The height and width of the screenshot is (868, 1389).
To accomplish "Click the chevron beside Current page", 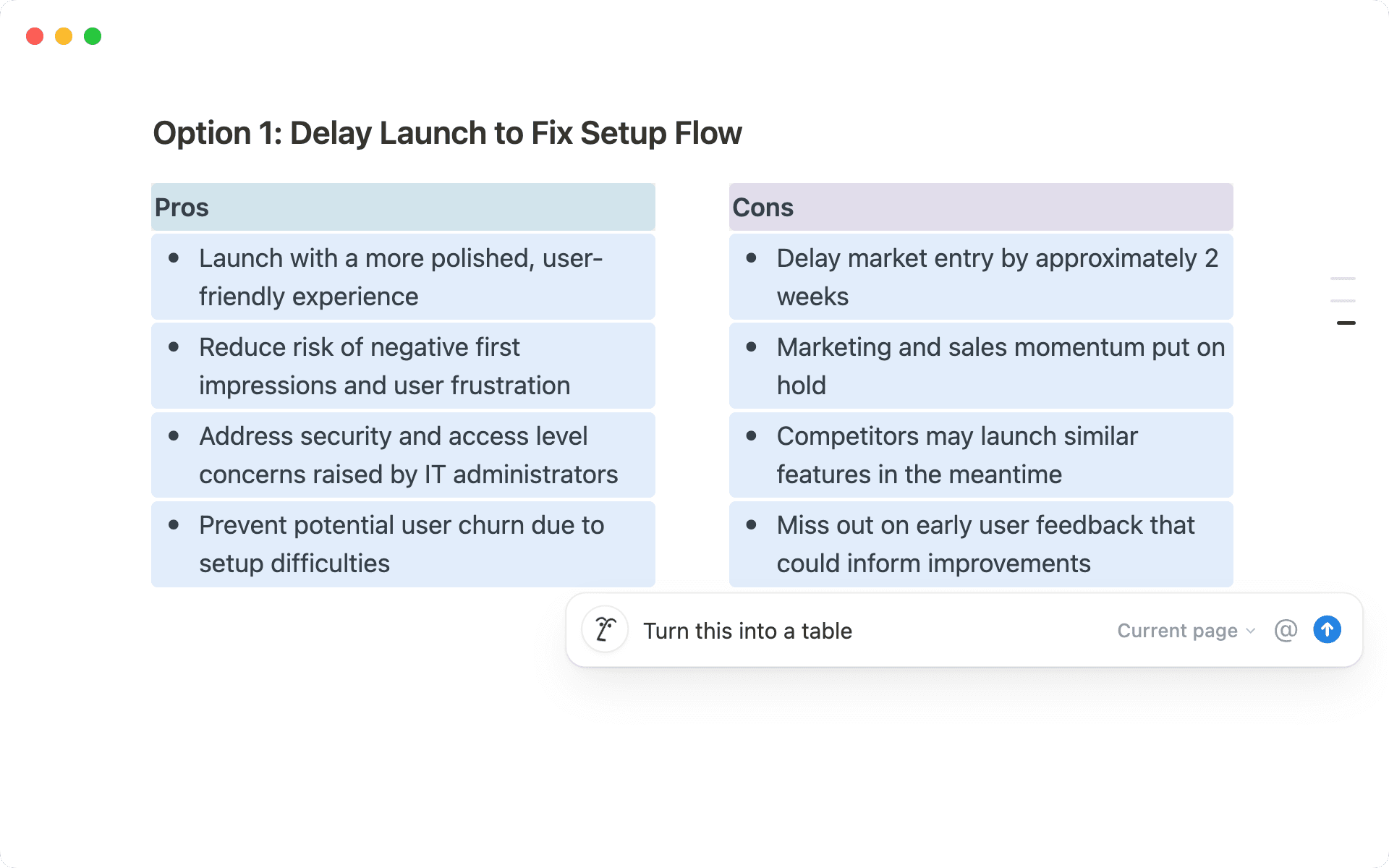I will click(1251, 631).
